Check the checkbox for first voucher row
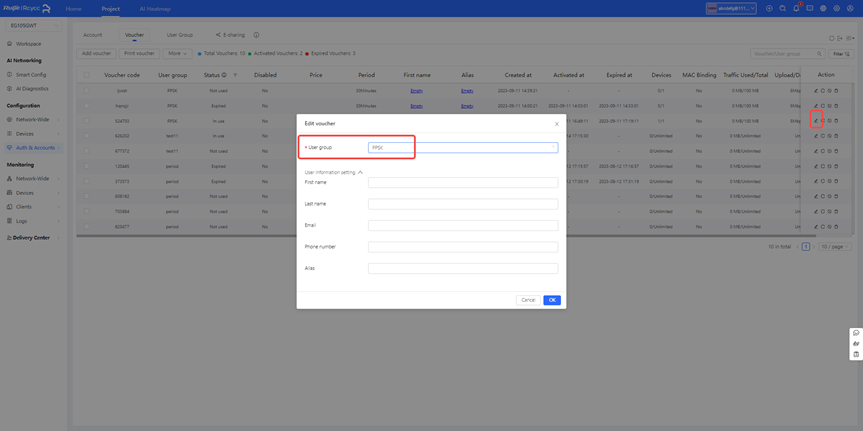This screenshot has height=431, width=863. pos(87,91)
